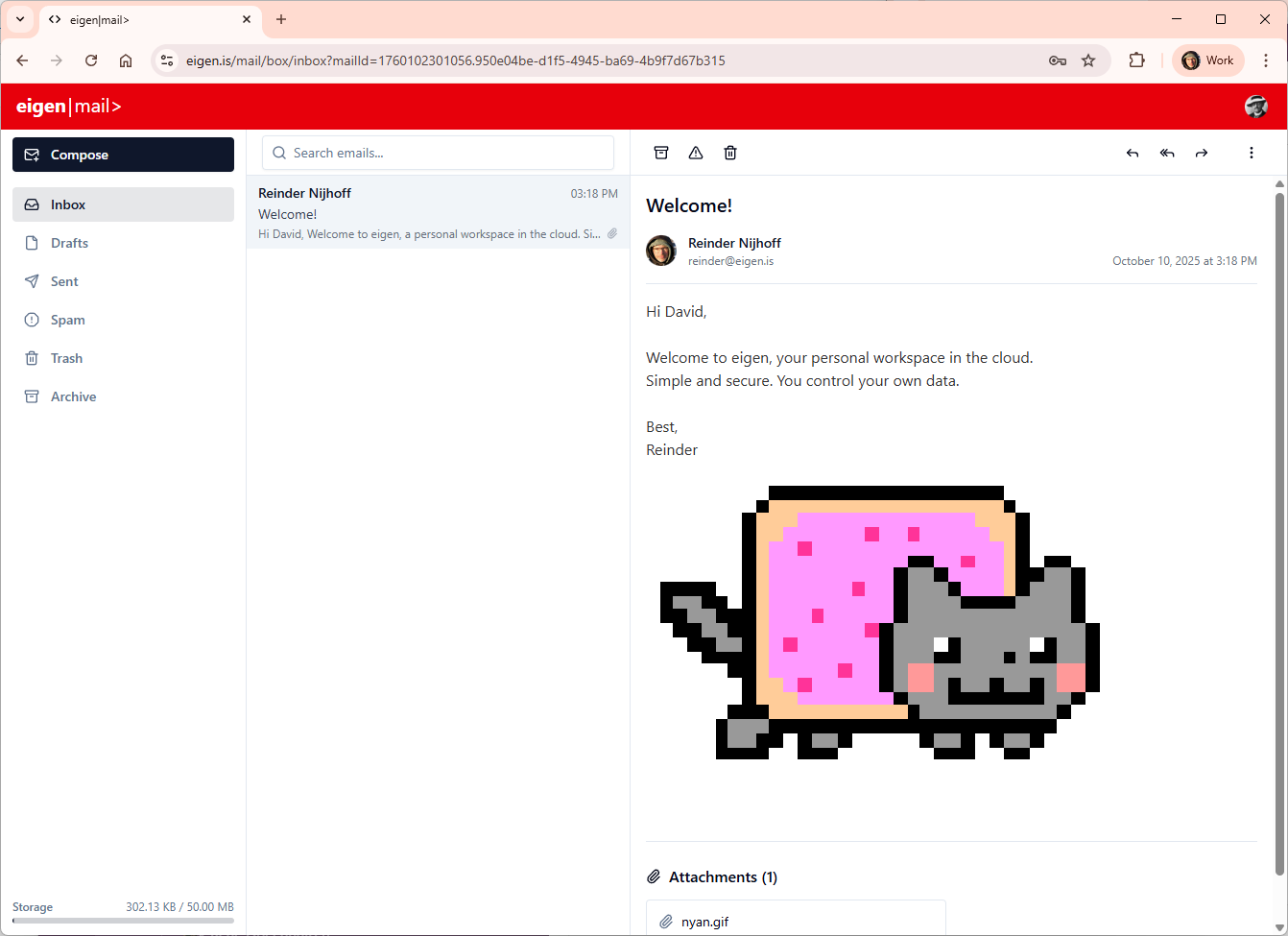The width and height of the screenshot is (1288, 936).
Task: Open the three-dot more options menu
Action: click(1252, 153)
